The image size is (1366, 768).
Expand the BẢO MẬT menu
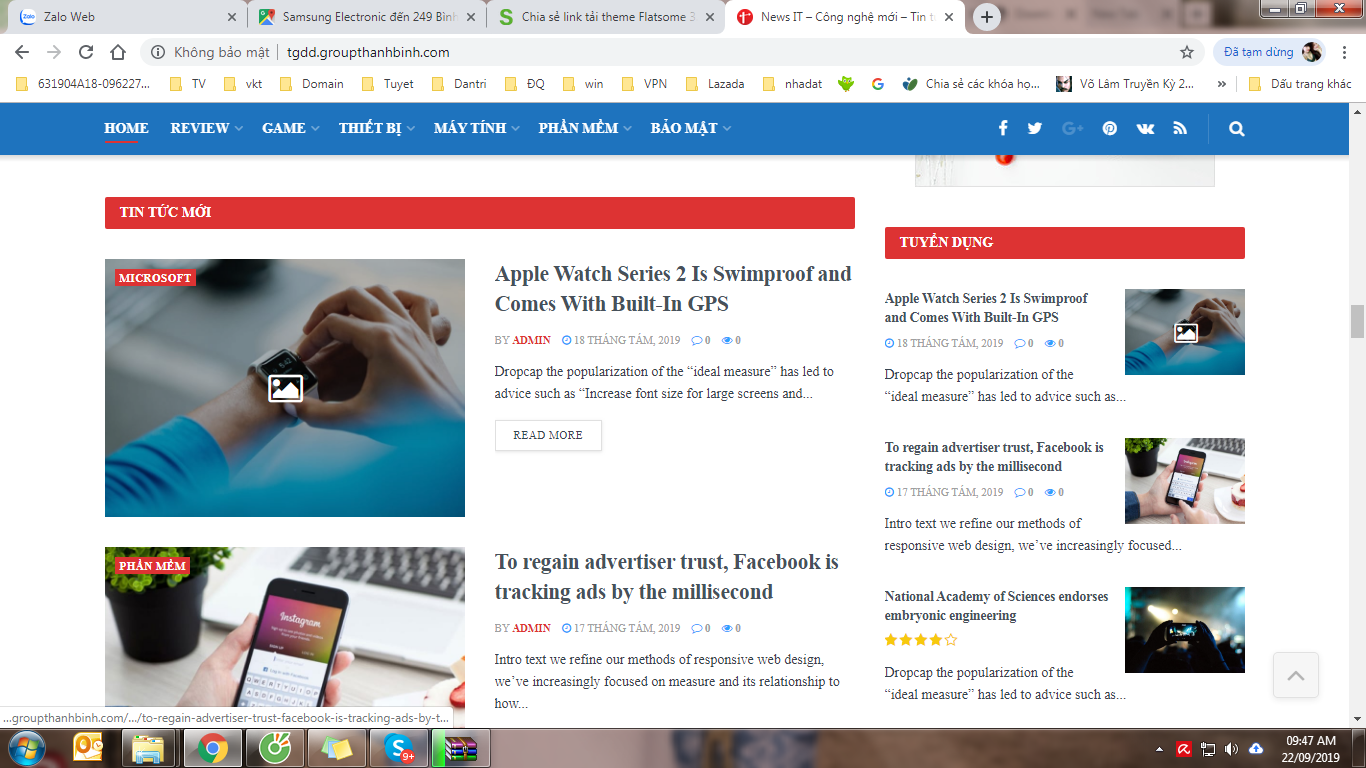pos(690,128)
